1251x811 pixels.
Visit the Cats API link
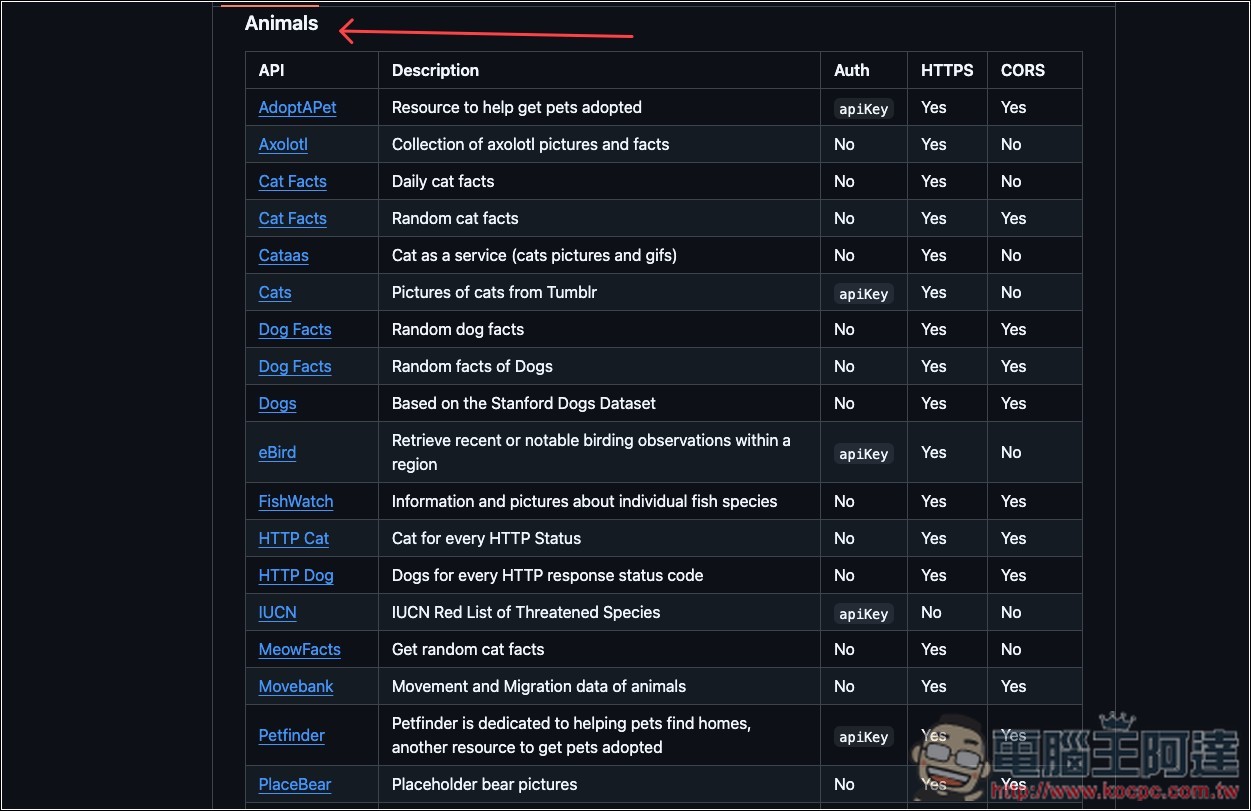tap(275, 293)
